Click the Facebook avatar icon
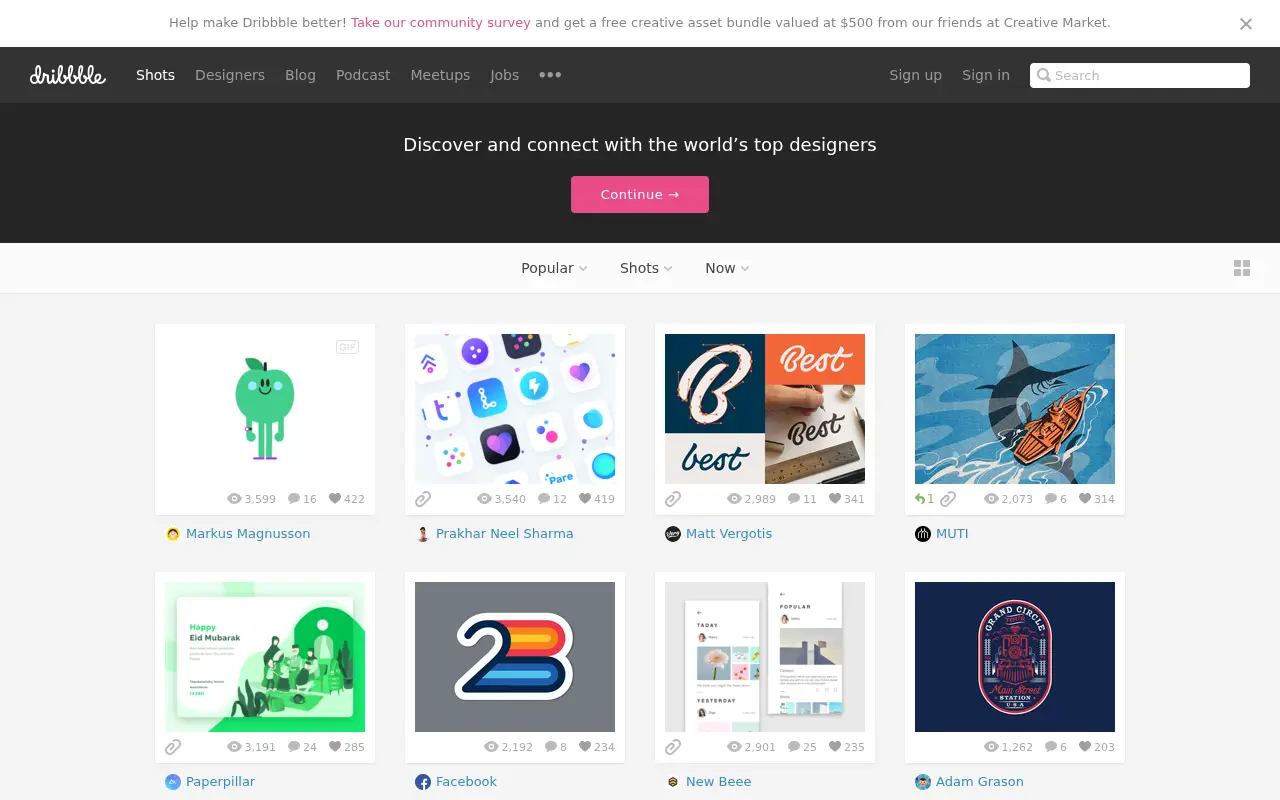Image resolution: width=1280 pixels, height=800 pixels. (x=423, y=782)
